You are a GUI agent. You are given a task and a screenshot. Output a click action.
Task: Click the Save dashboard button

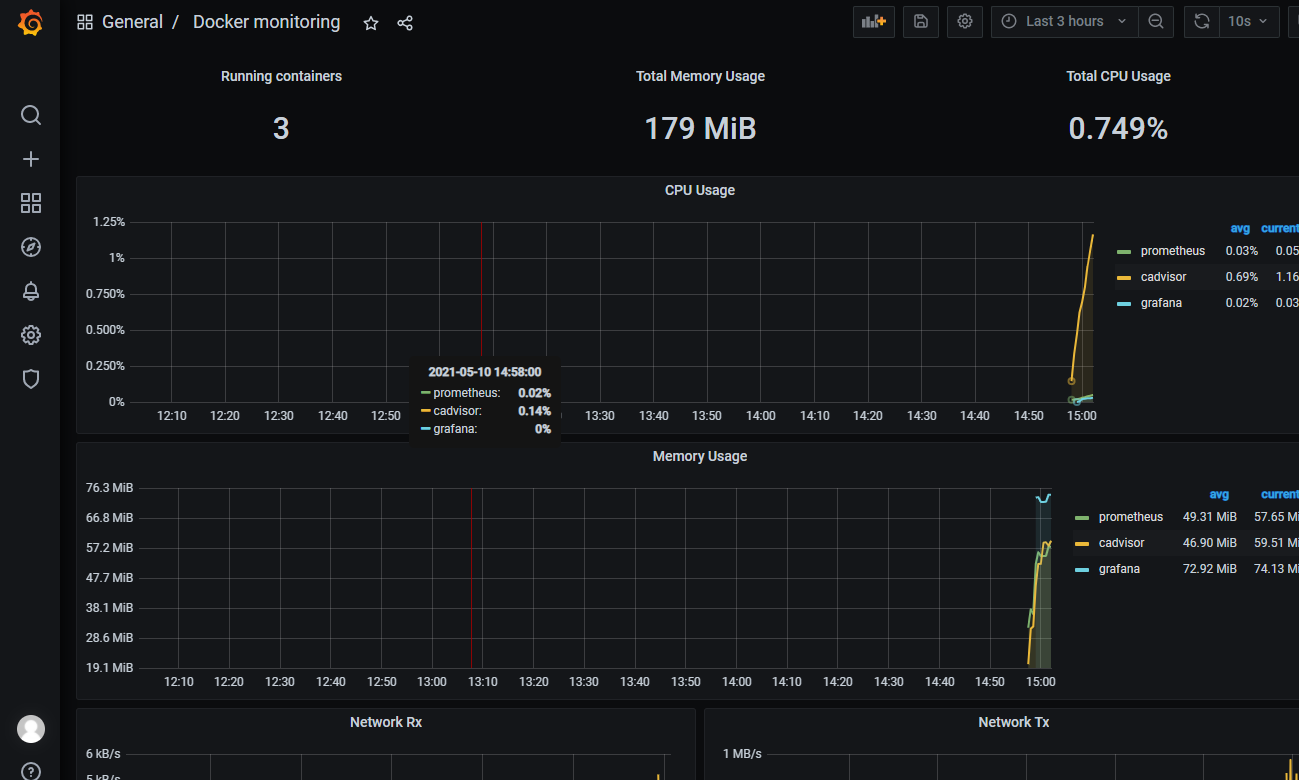920,21
